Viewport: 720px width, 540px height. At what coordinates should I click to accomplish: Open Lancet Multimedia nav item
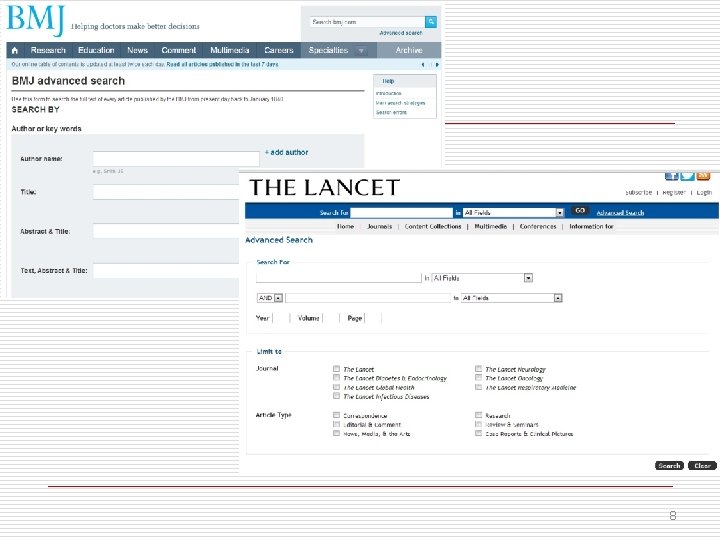[x=490, y=226]
